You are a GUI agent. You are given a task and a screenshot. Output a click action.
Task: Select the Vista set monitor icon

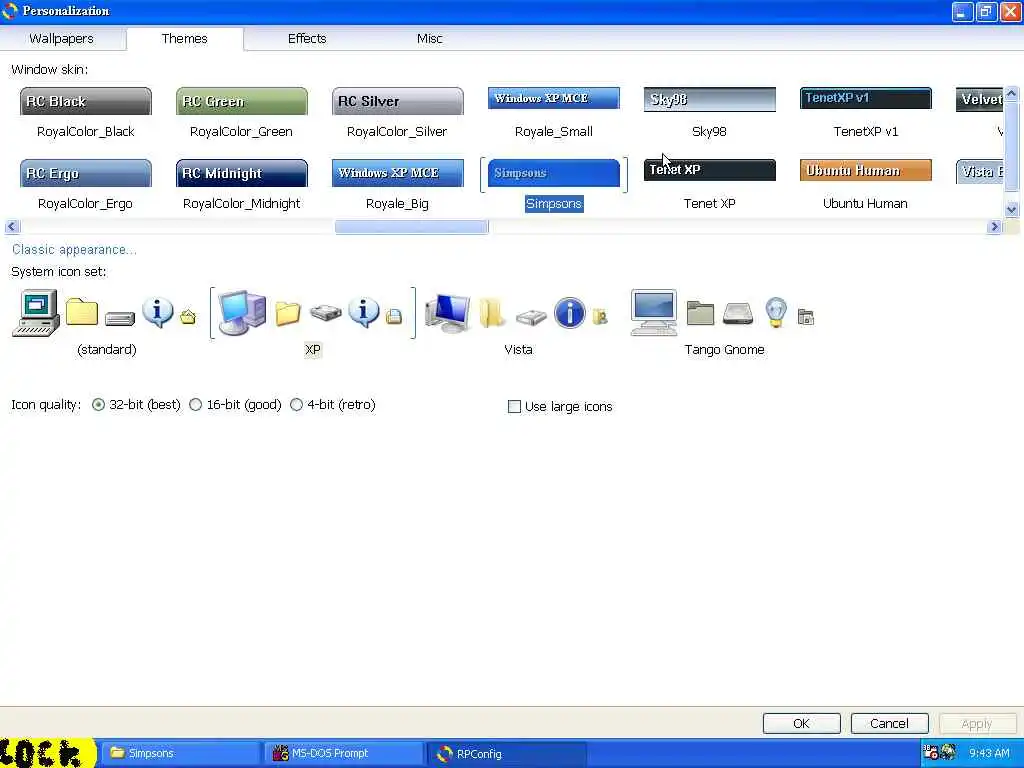447,313
